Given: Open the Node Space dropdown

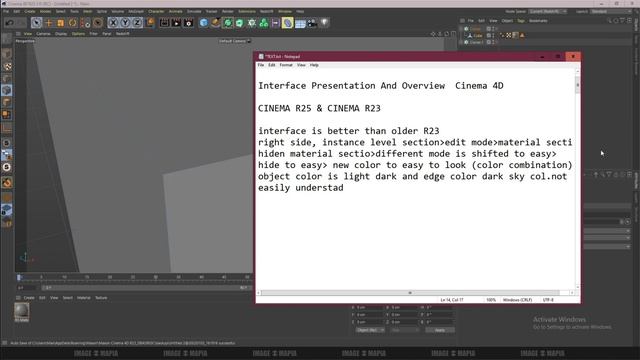Looking at the screenshot, I should [x=548, y=11].
